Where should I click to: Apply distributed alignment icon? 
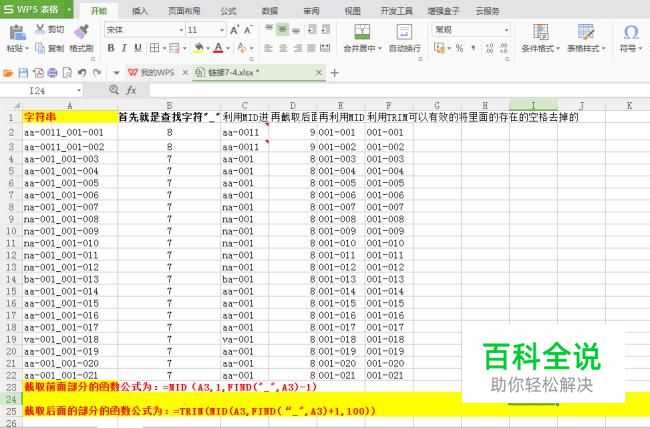click(x=325, y=48)
